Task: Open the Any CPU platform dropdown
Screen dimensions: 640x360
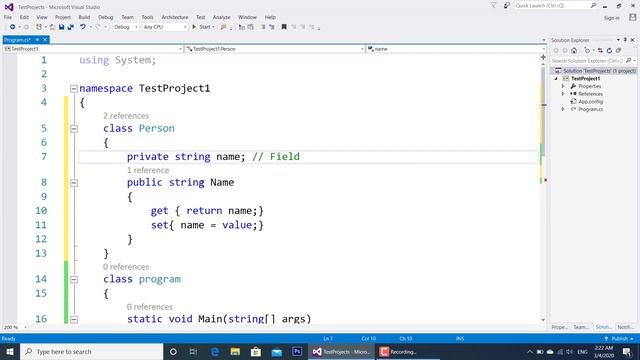Action: click(x=165, y=27)
